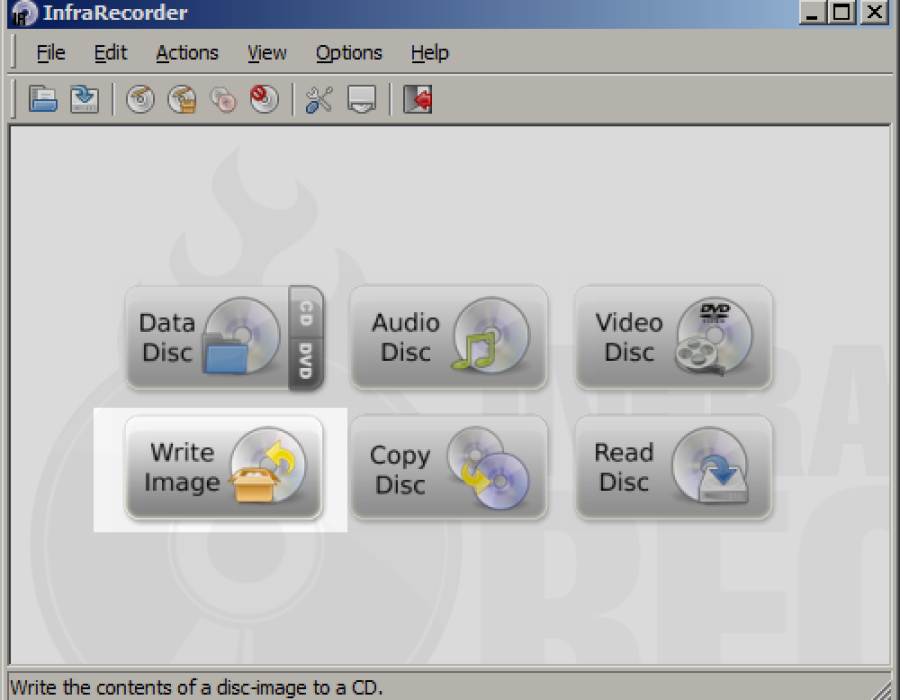The width and height of the screenshot is (900, 700).
Task: Close the InfraRecorder window
Action: [874, 12]
